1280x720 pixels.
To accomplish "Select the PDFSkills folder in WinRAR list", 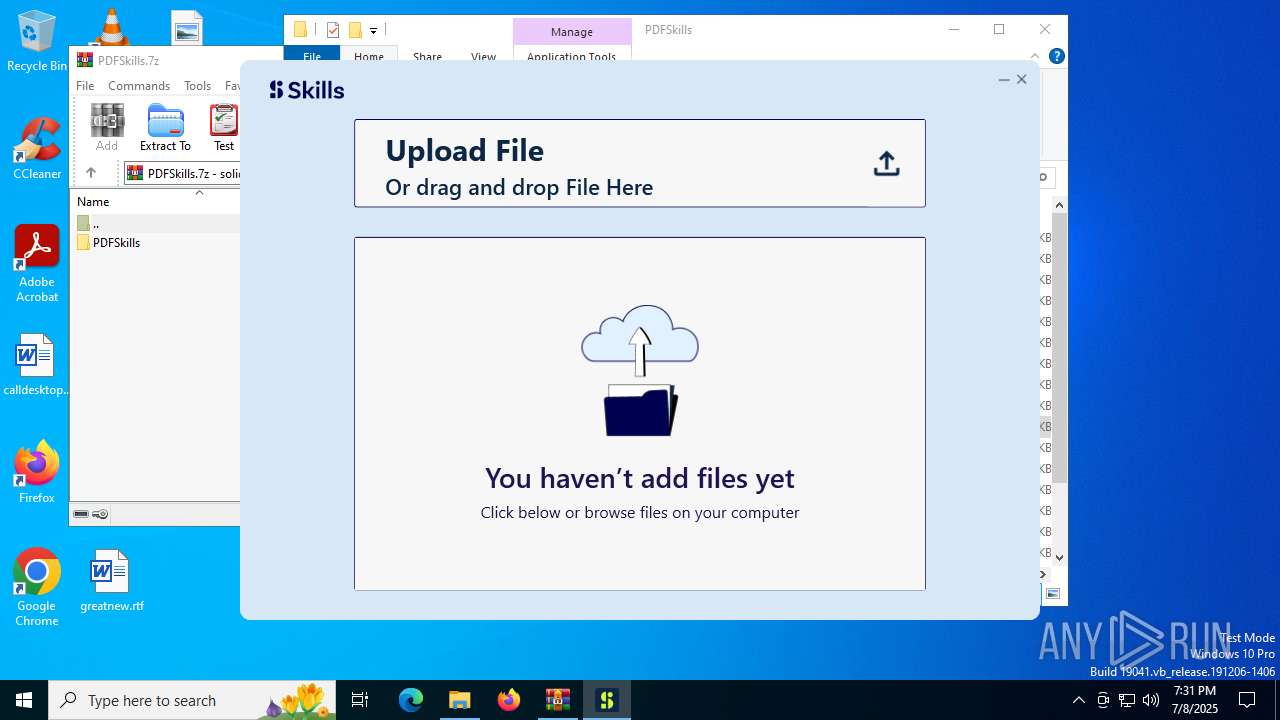I will tap(116, 243).
